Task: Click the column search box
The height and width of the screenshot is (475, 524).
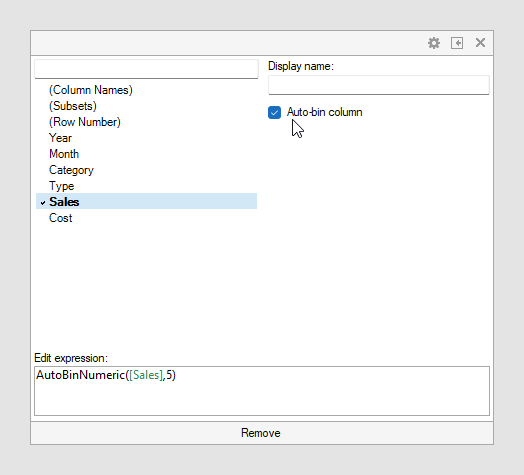Action: point(146,69)
